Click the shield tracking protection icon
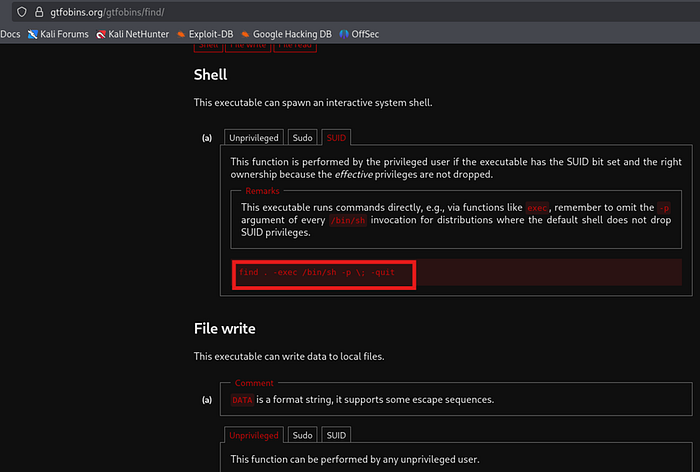 (21, 12)
